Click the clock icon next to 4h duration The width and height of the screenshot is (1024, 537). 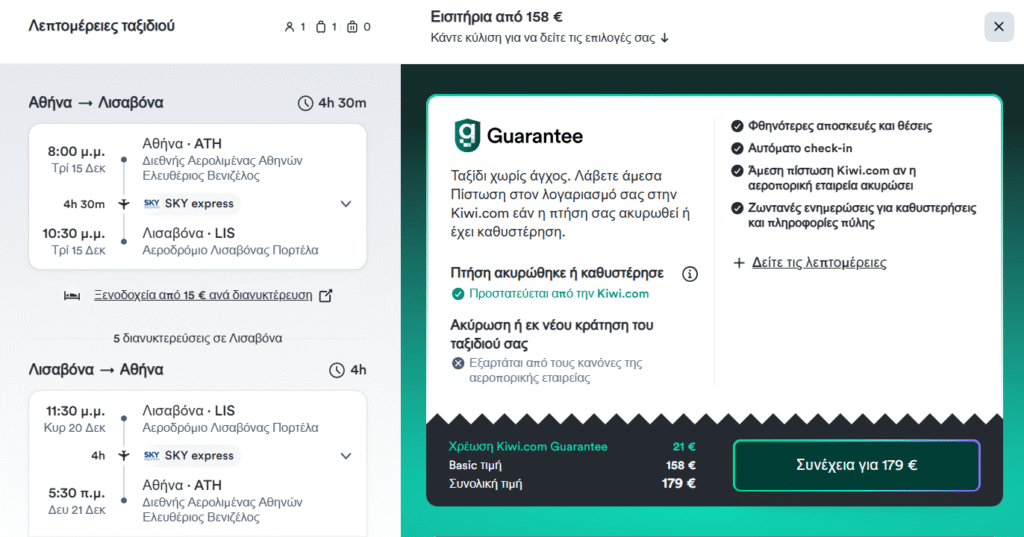pyautogui.click(x=336, y=370)
